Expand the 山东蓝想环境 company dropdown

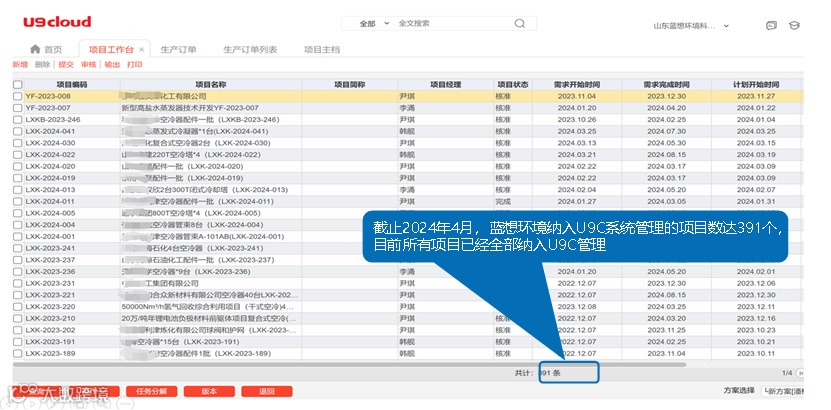tap(726, 26)
